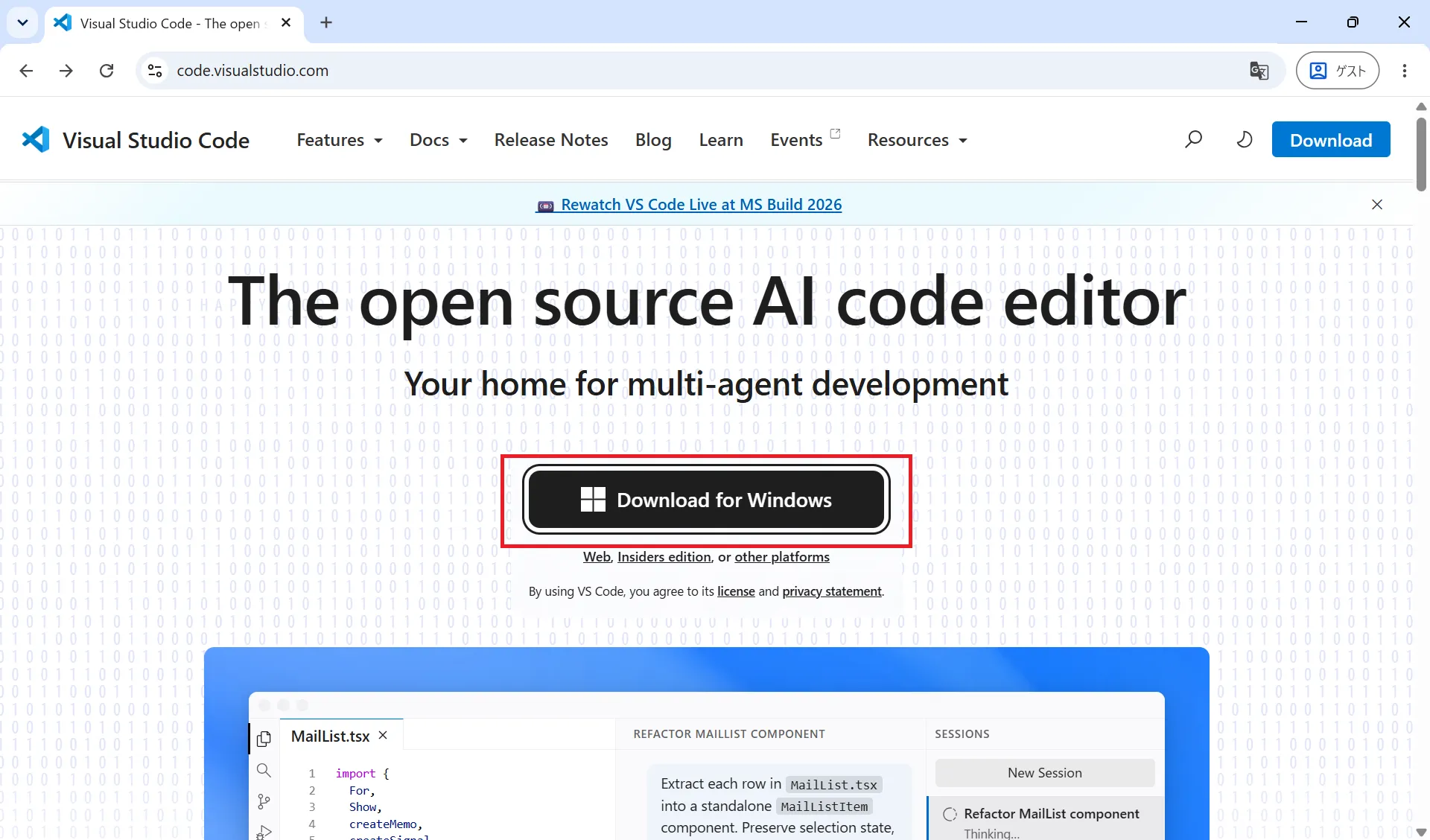Image resolution: width=1430 pixels, height=840 pixels.
Task: Open the Google Translate icon
Action: pos(1259,71)
